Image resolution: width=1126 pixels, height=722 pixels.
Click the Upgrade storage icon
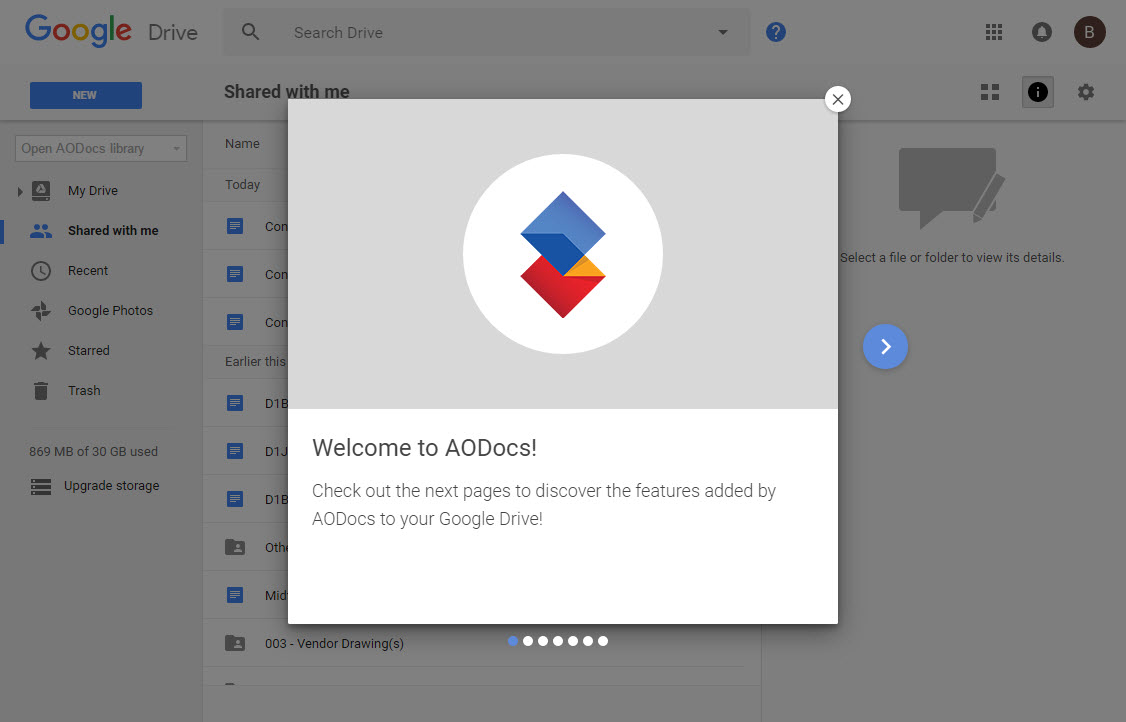point(41,486)
